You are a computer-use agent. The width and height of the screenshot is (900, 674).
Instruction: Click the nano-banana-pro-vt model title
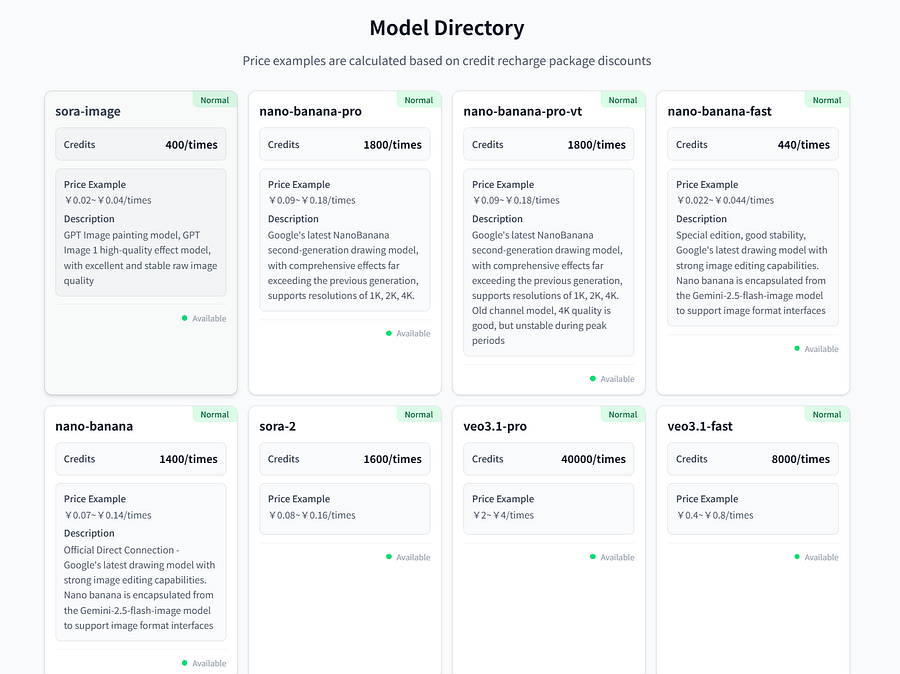tap(523, 111)
